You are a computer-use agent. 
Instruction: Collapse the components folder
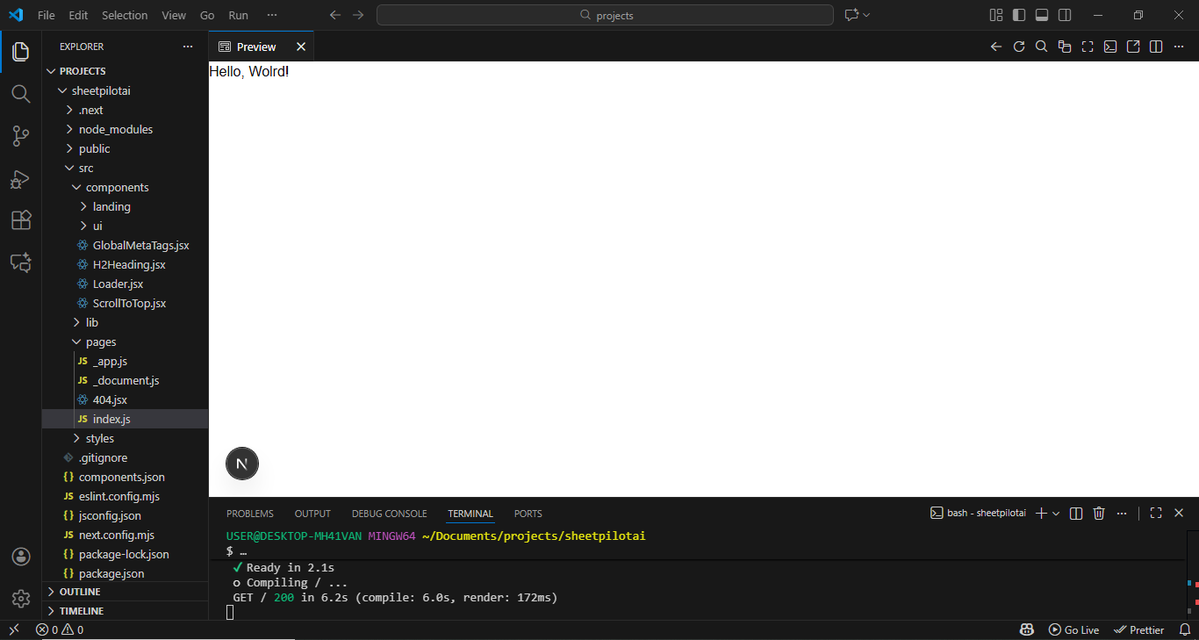point(125,187)
